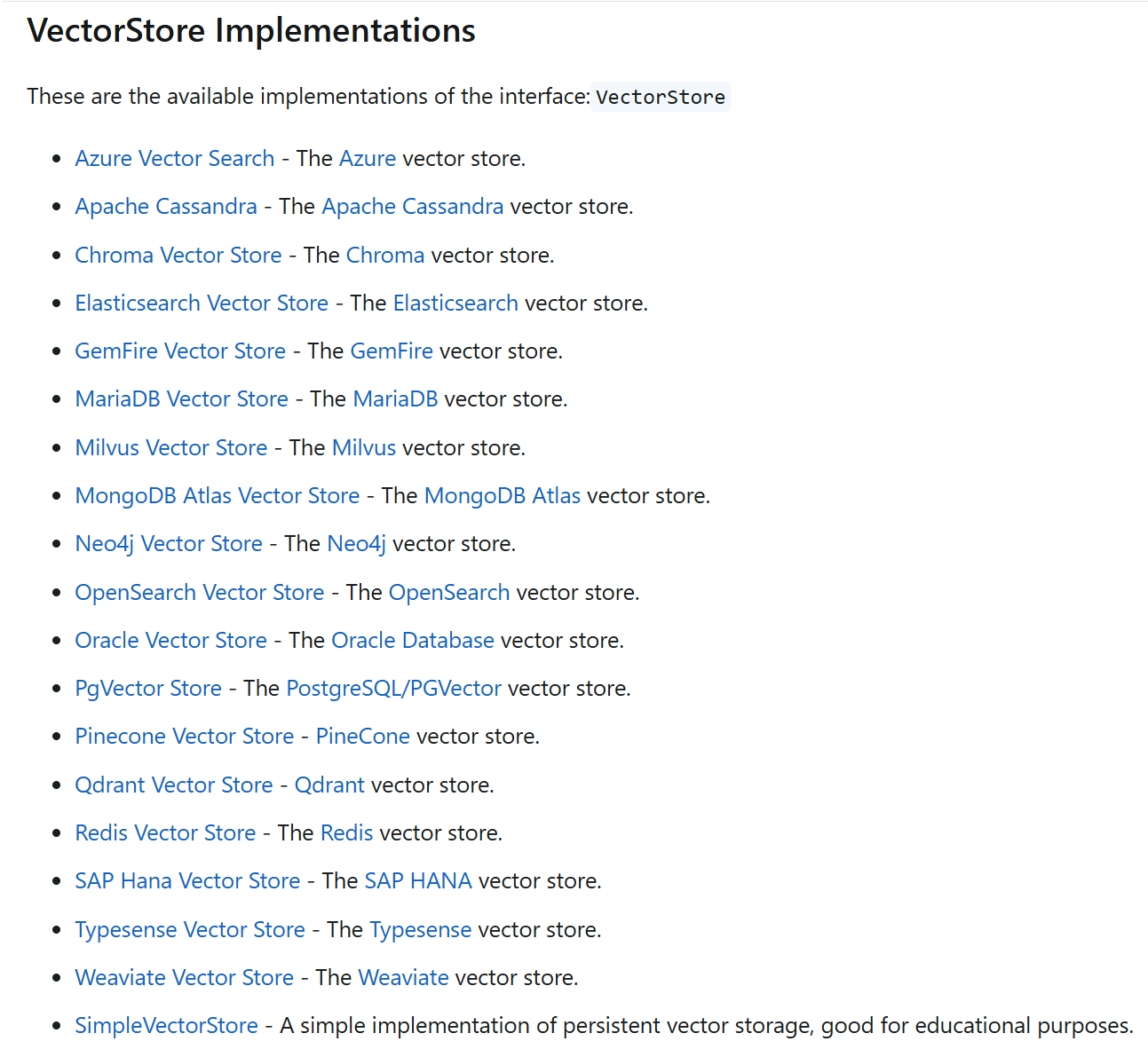
Task: Click the Oracle Database link
Action: (413, 641)
